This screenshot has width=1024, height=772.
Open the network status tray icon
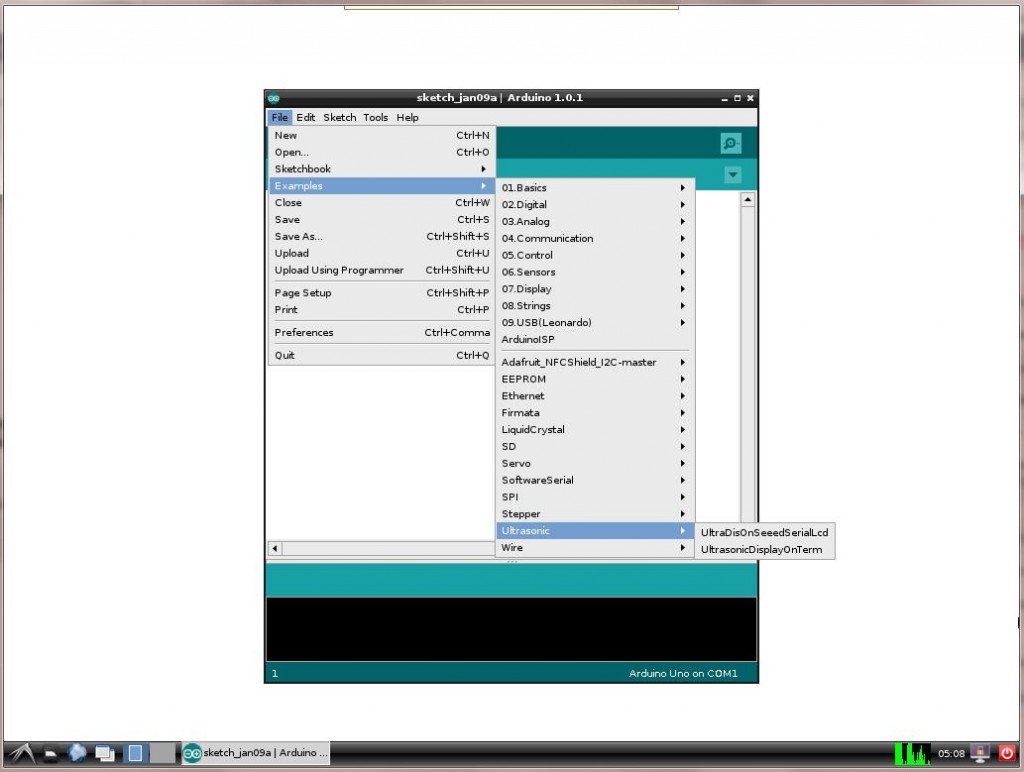pyautogui.click(x=981, y=753)
